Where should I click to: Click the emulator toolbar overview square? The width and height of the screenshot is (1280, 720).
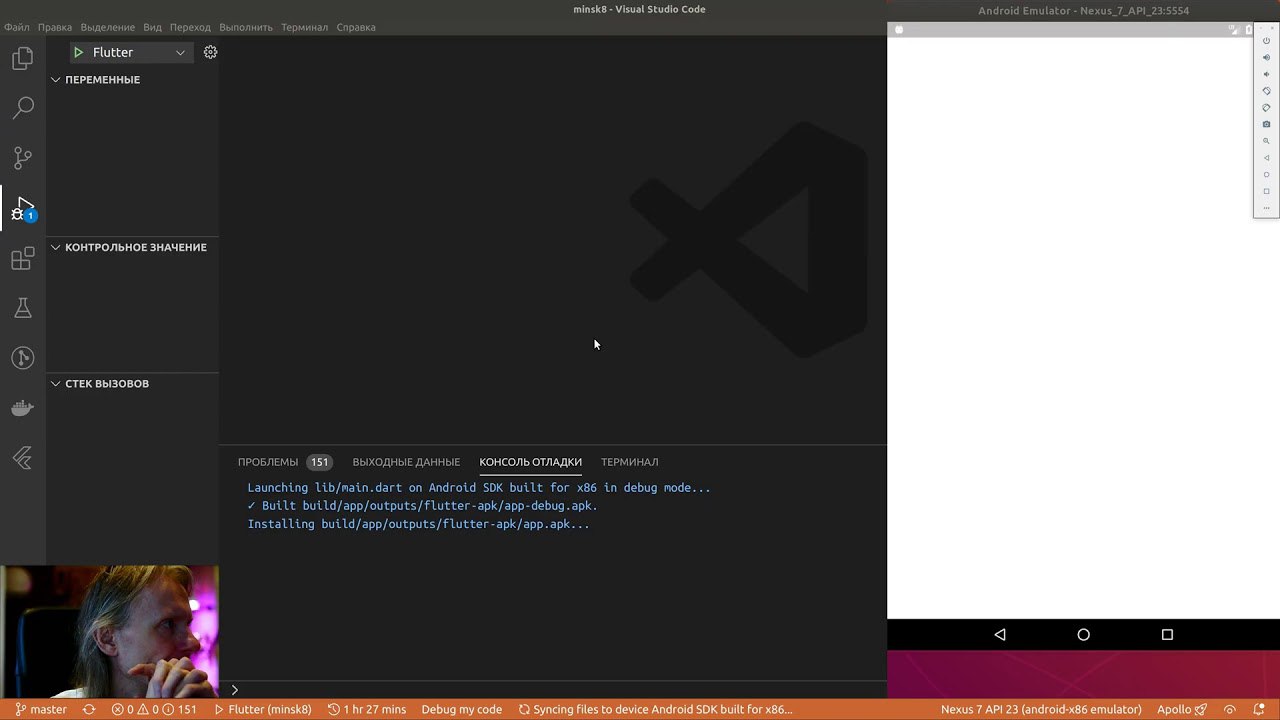1266,191
